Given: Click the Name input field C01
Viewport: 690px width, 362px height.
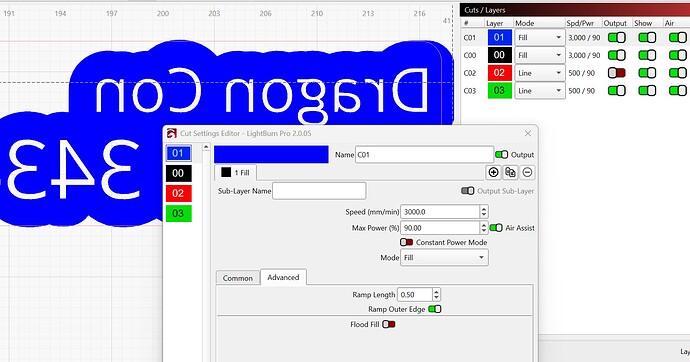Looking at the screenshot, I should (x=424, y=154).
